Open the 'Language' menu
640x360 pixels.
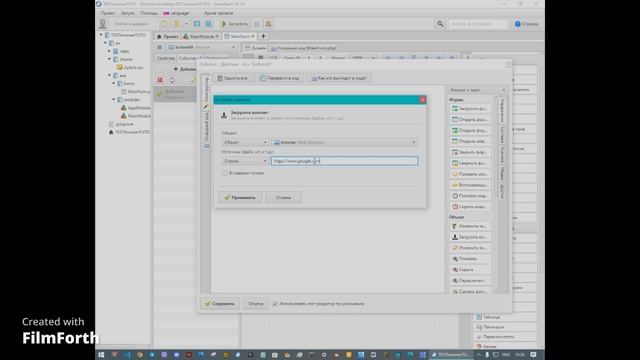tap(176, 13)
